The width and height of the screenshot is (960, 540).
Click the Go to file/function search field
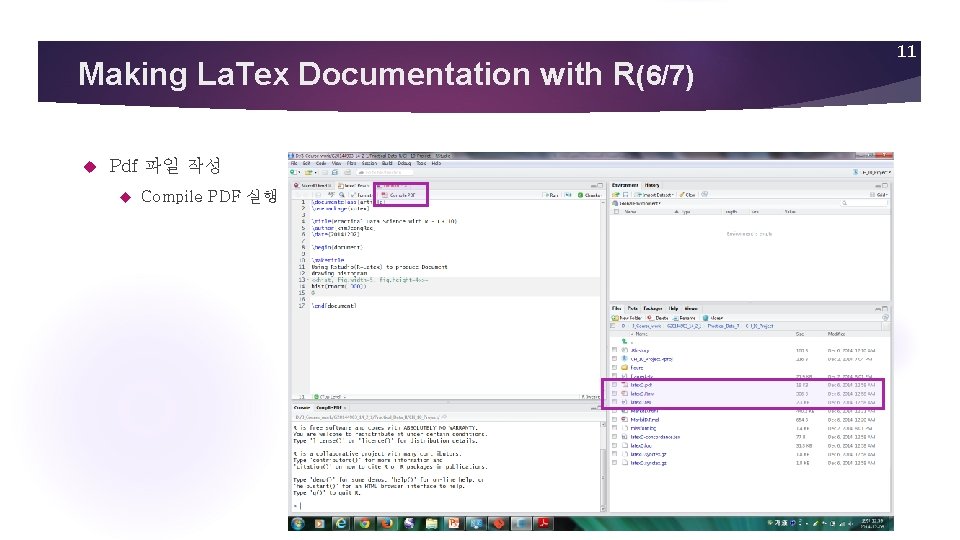[x=383, y=173]
